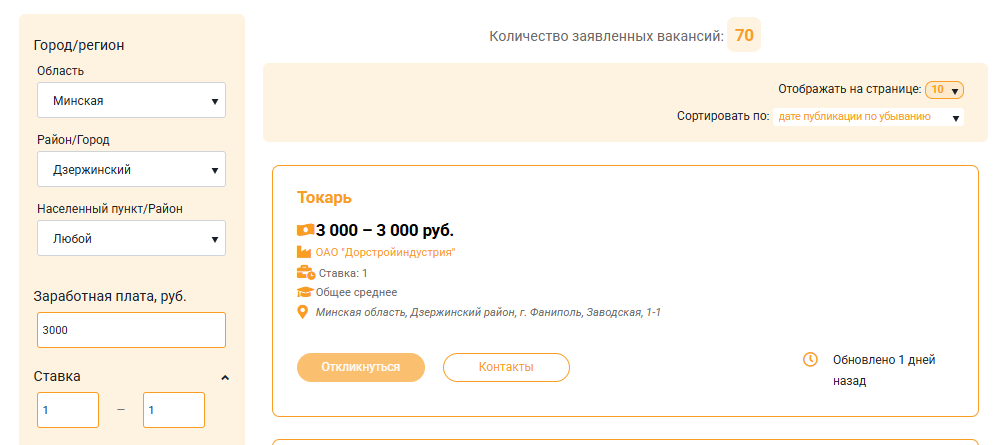Change the items-per-page dropdown set to 10

pos(944,90)
